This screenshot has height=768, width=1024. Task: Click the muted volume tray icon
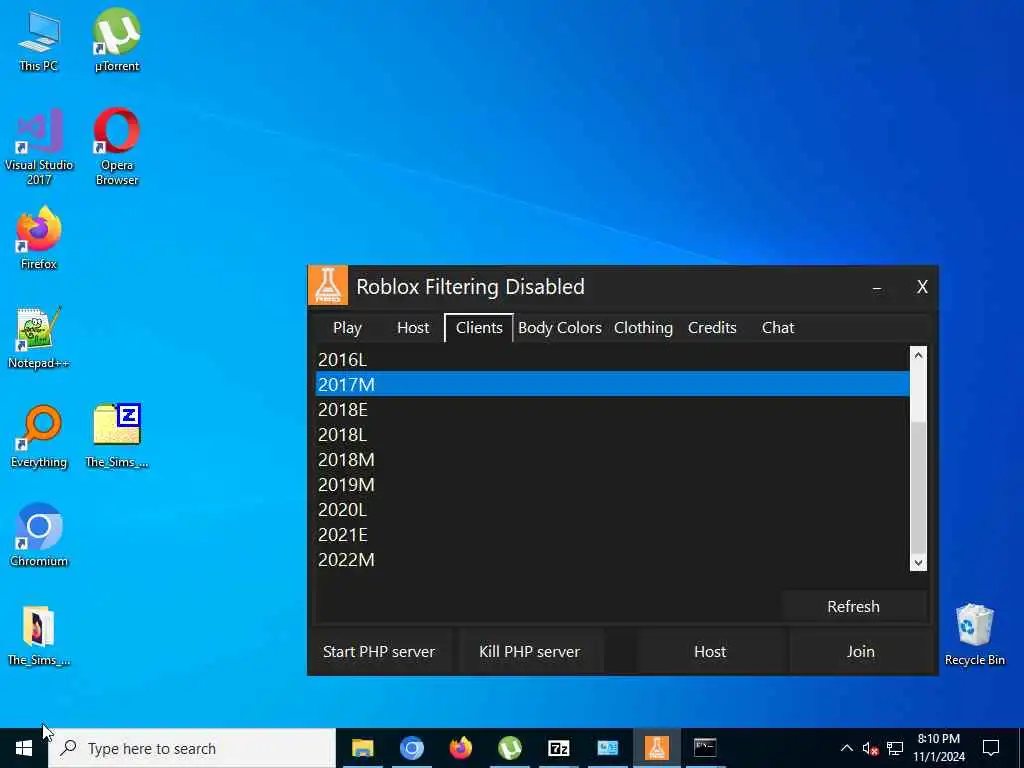pos(870,748)
